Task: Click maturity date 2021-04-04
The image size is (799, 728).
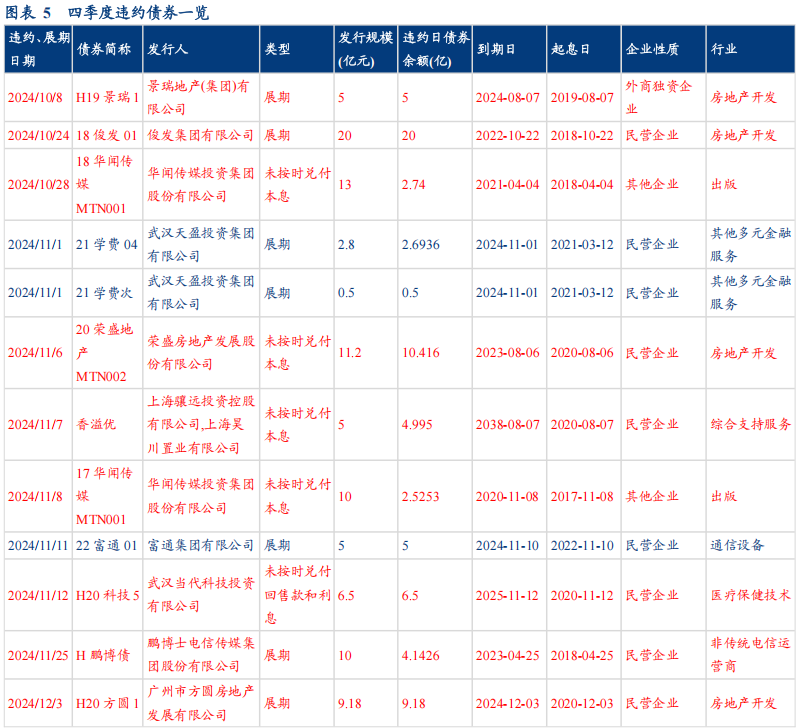Action: 508,184
